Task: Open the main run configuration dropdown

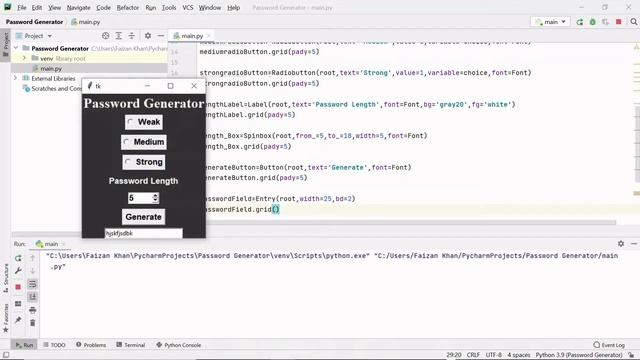Action: pyautogui.click(x=550, y=22)
